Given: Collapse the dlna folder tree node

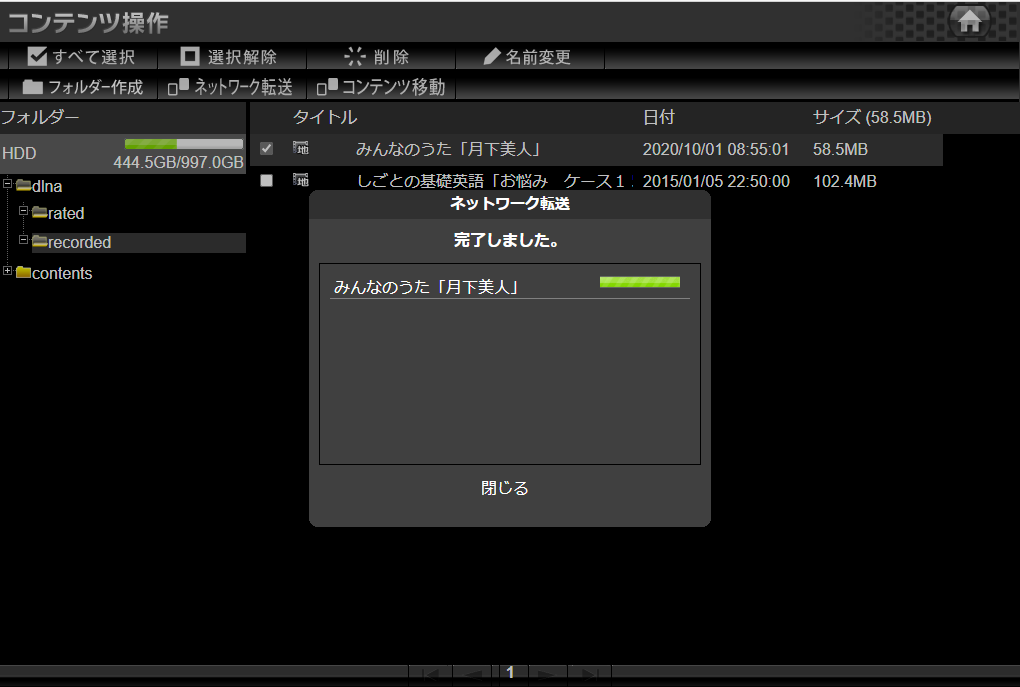Looking at the screenshot, I should coord(8,184).
